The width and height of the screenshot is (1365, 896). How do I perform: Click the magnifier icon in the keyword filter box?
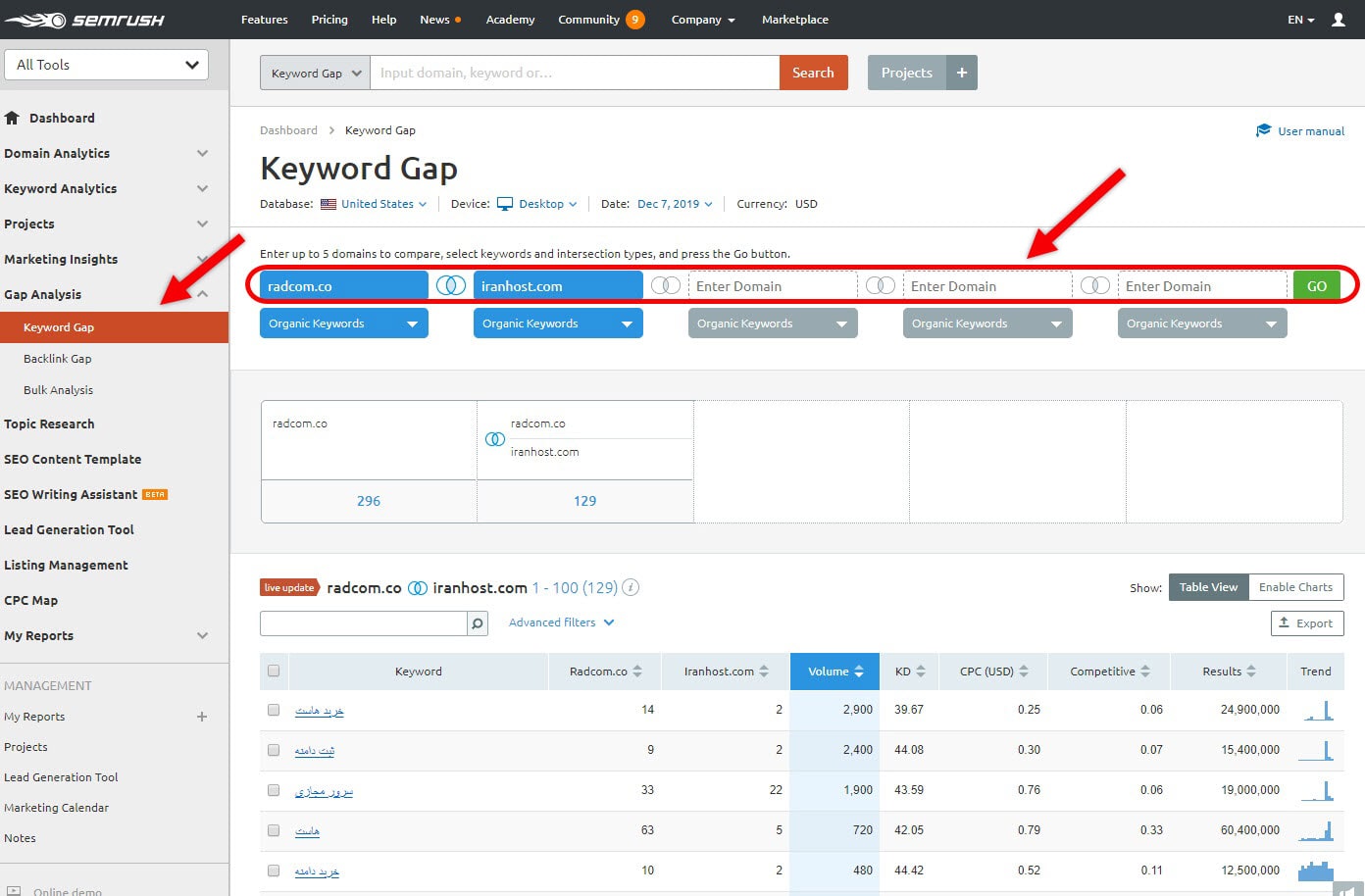coord(477,622)
